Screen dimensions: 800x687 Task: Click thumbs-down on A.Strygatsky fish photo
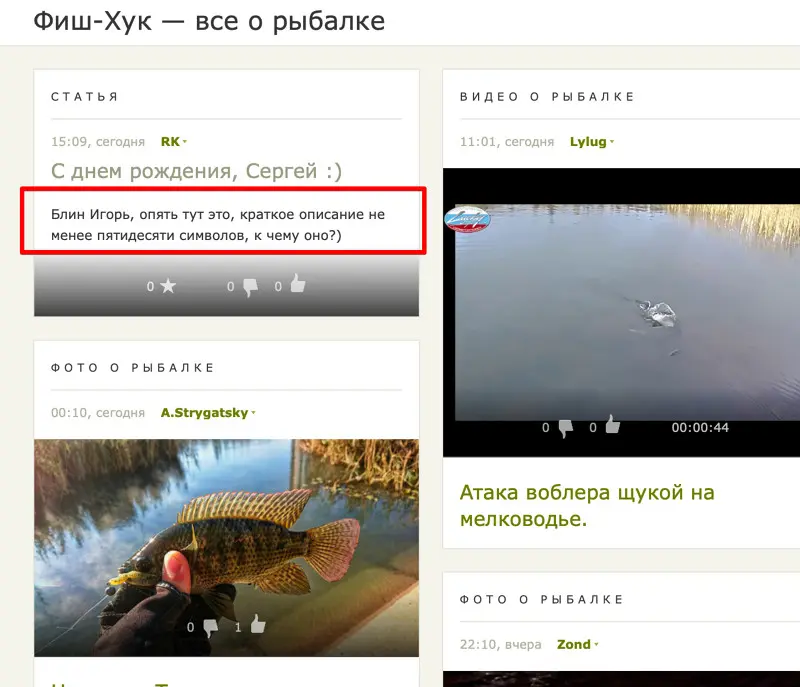tap(211, 628)
